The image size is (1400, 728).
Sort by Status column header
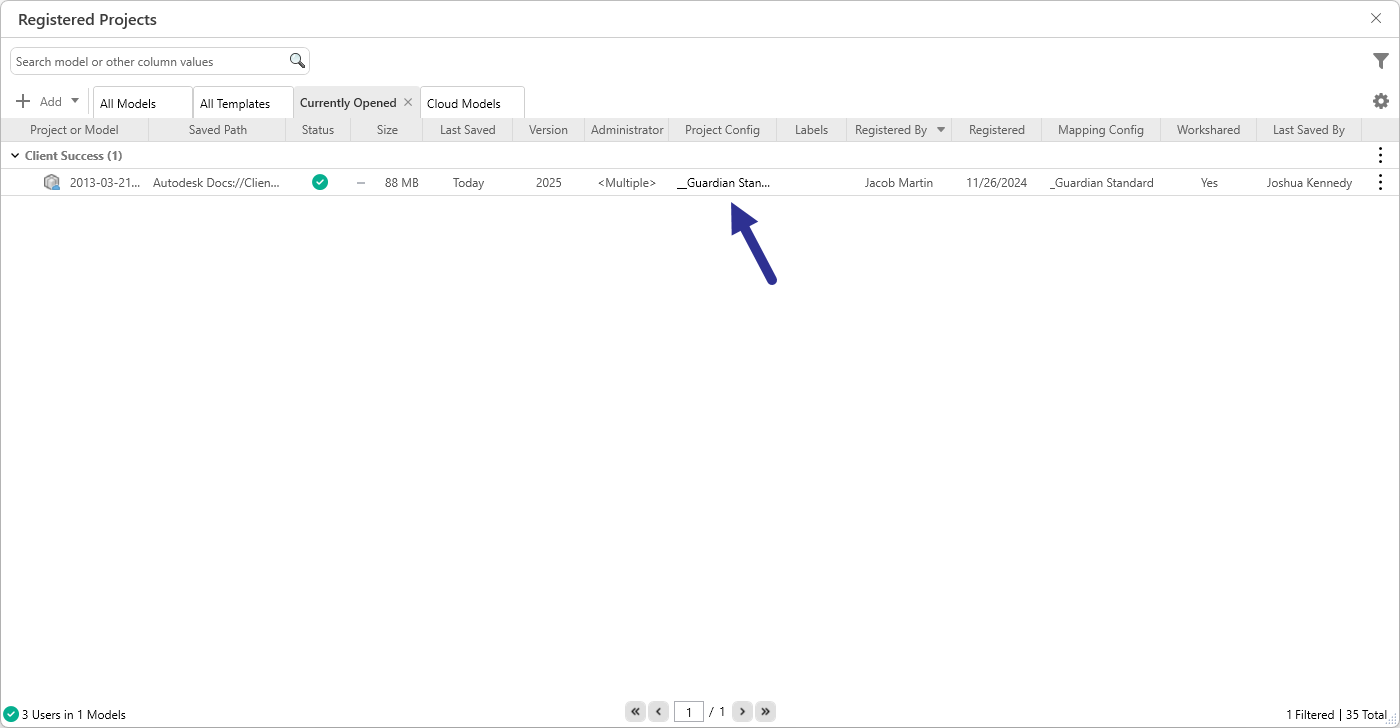318,130
